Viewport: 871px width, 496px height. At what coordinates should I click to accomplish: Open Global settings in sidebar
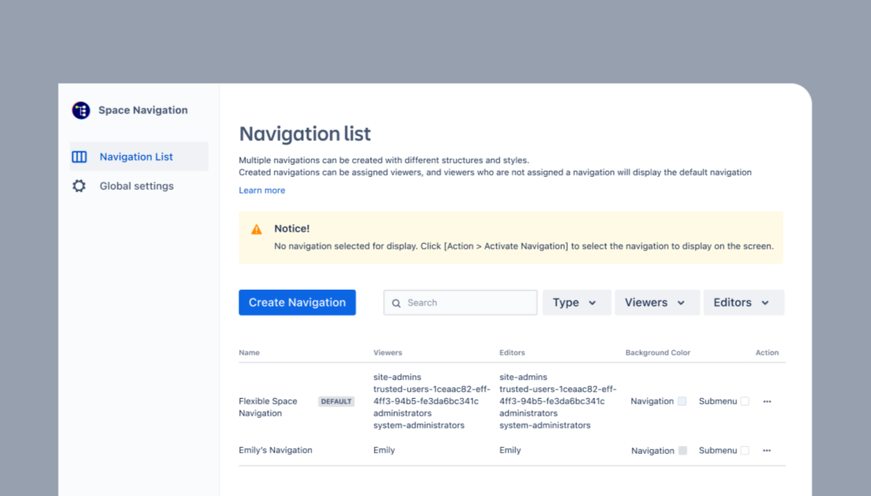tap(139, 186)
